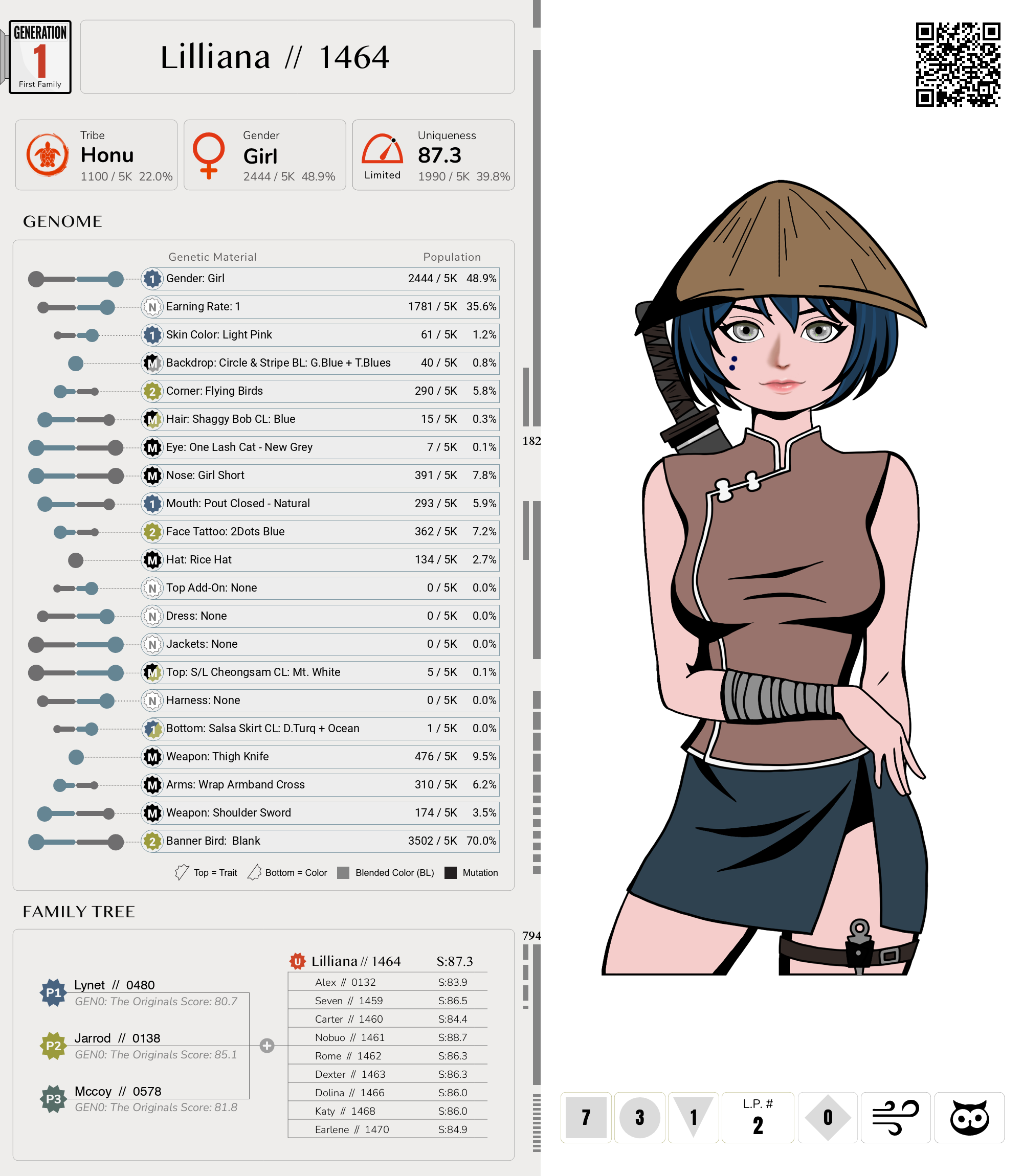
Task: Click the badge beside Mouth: Pout Closed
Action: click(x=152, y=504)
